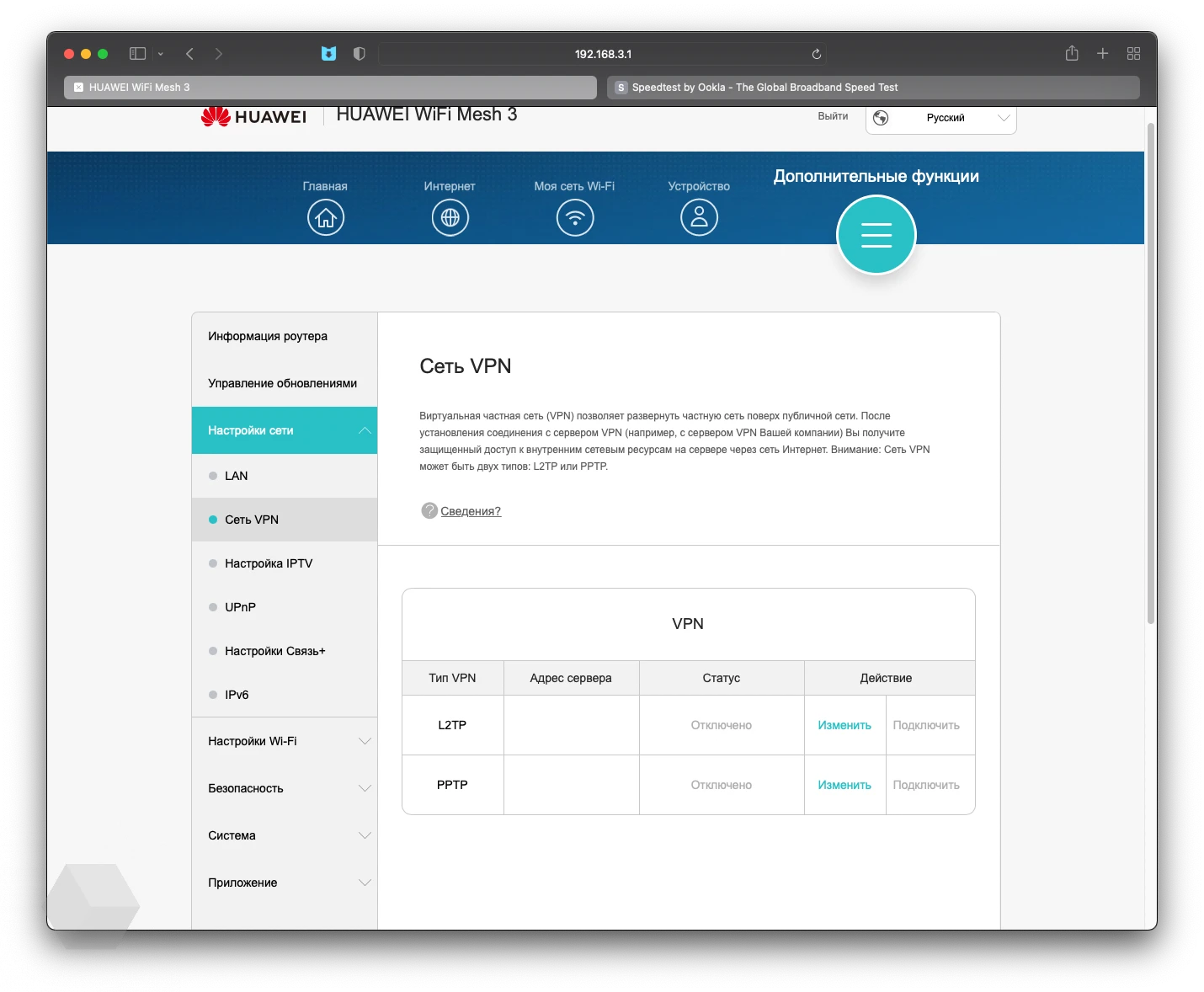The width and height of the screenshot is (1204, 992).
Task: Open the sidebar options dropdown arrow
Action: pyautogui.click(x=161, y=54)
